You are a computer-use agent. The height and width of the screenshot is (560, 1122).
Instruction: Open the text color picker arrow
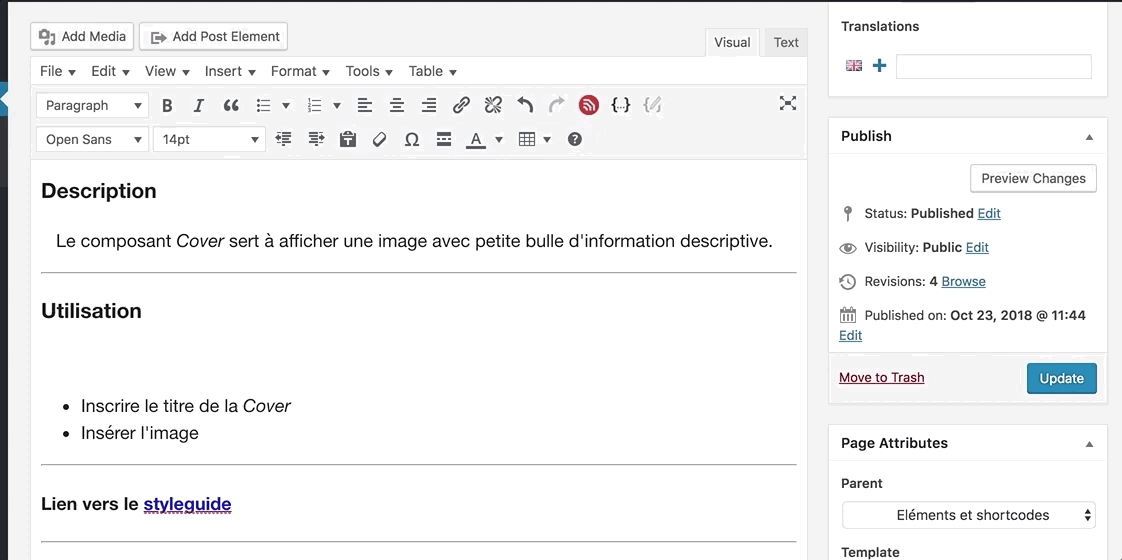[x=499, y=139]
